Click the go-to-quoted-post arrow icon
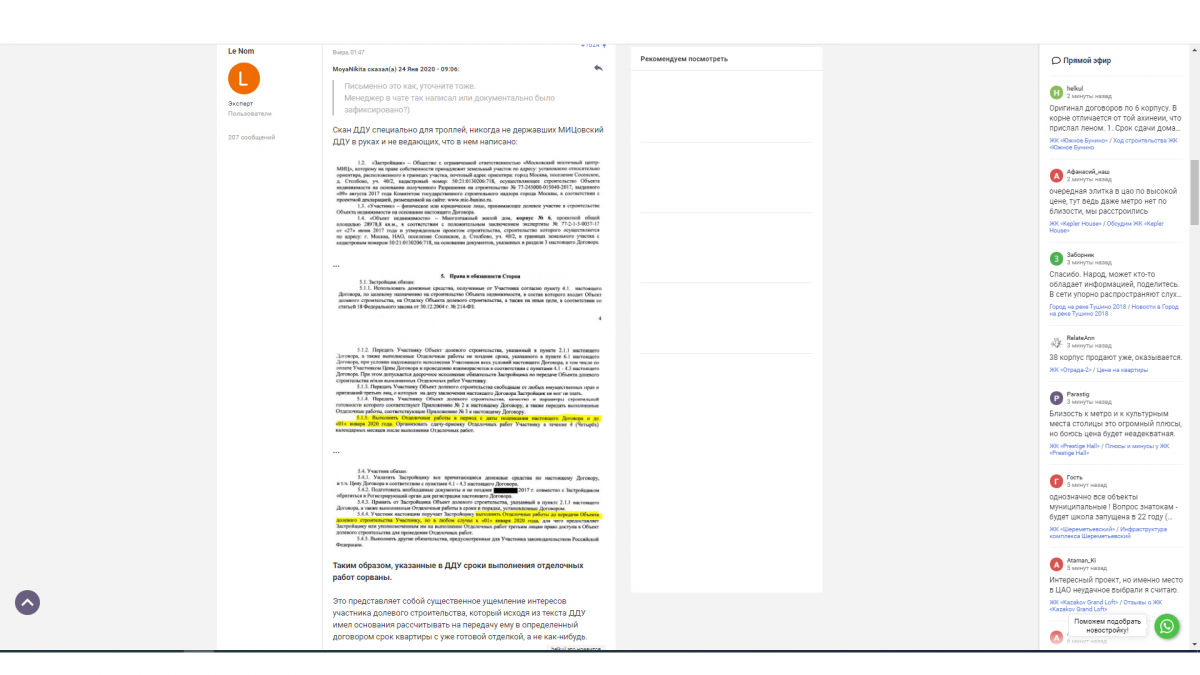1200x675 pixels. tap(598, 68)
